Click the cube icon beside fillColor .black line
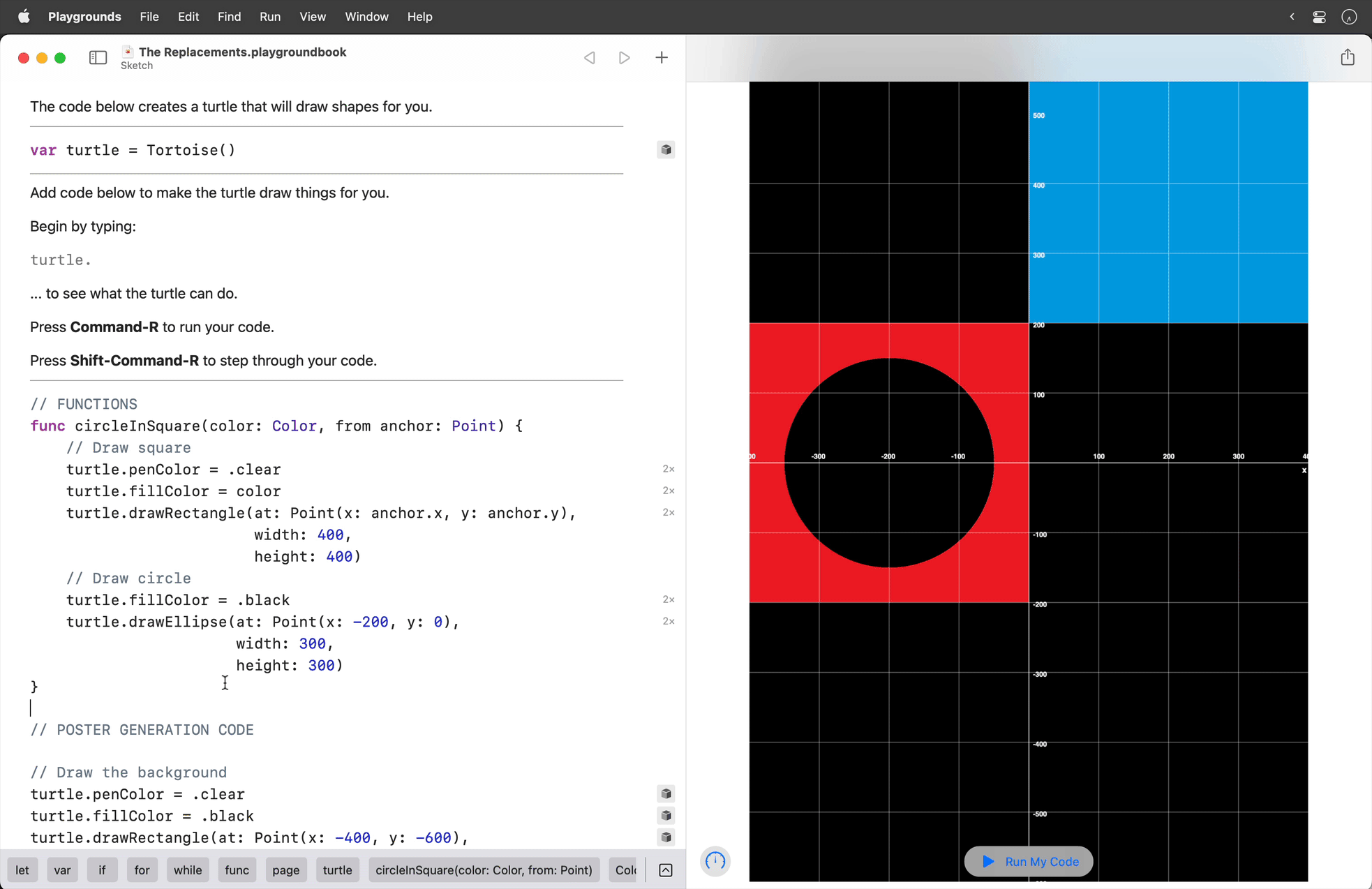The width and height of the screenshot is (1372, 889). [666, 815]
